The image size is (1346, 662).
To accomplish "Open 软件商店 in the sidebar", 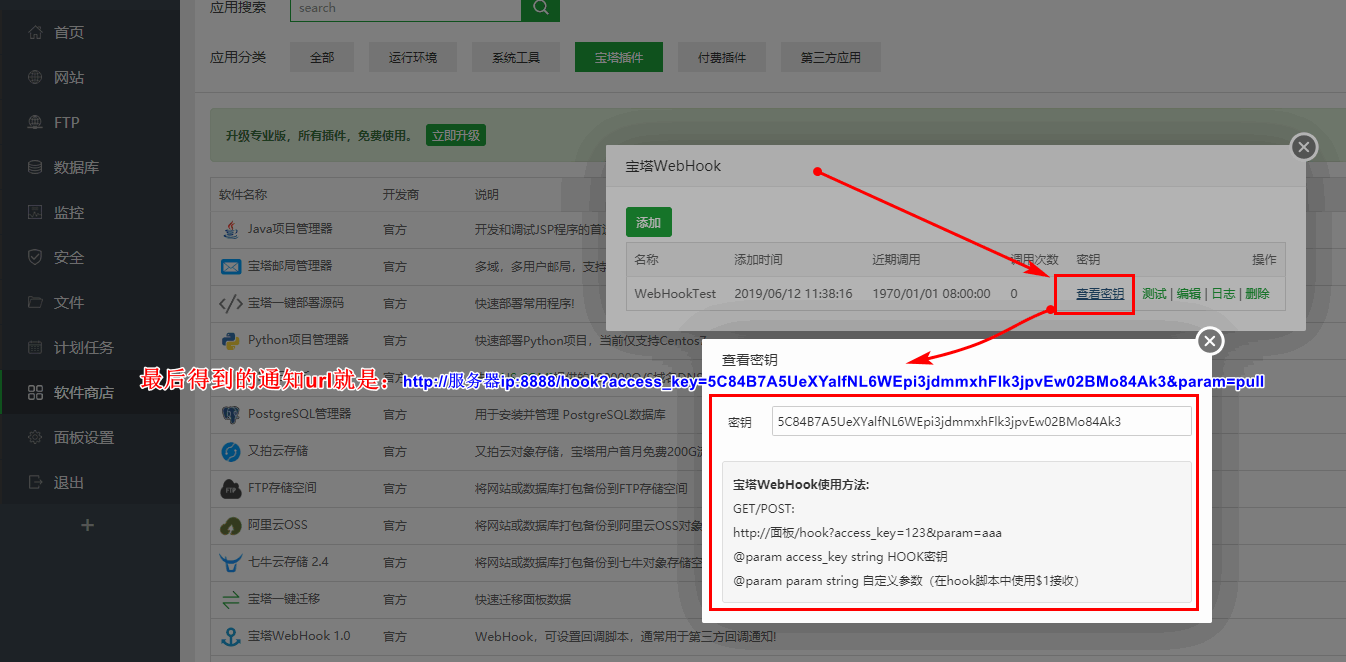I will (83, 393).
